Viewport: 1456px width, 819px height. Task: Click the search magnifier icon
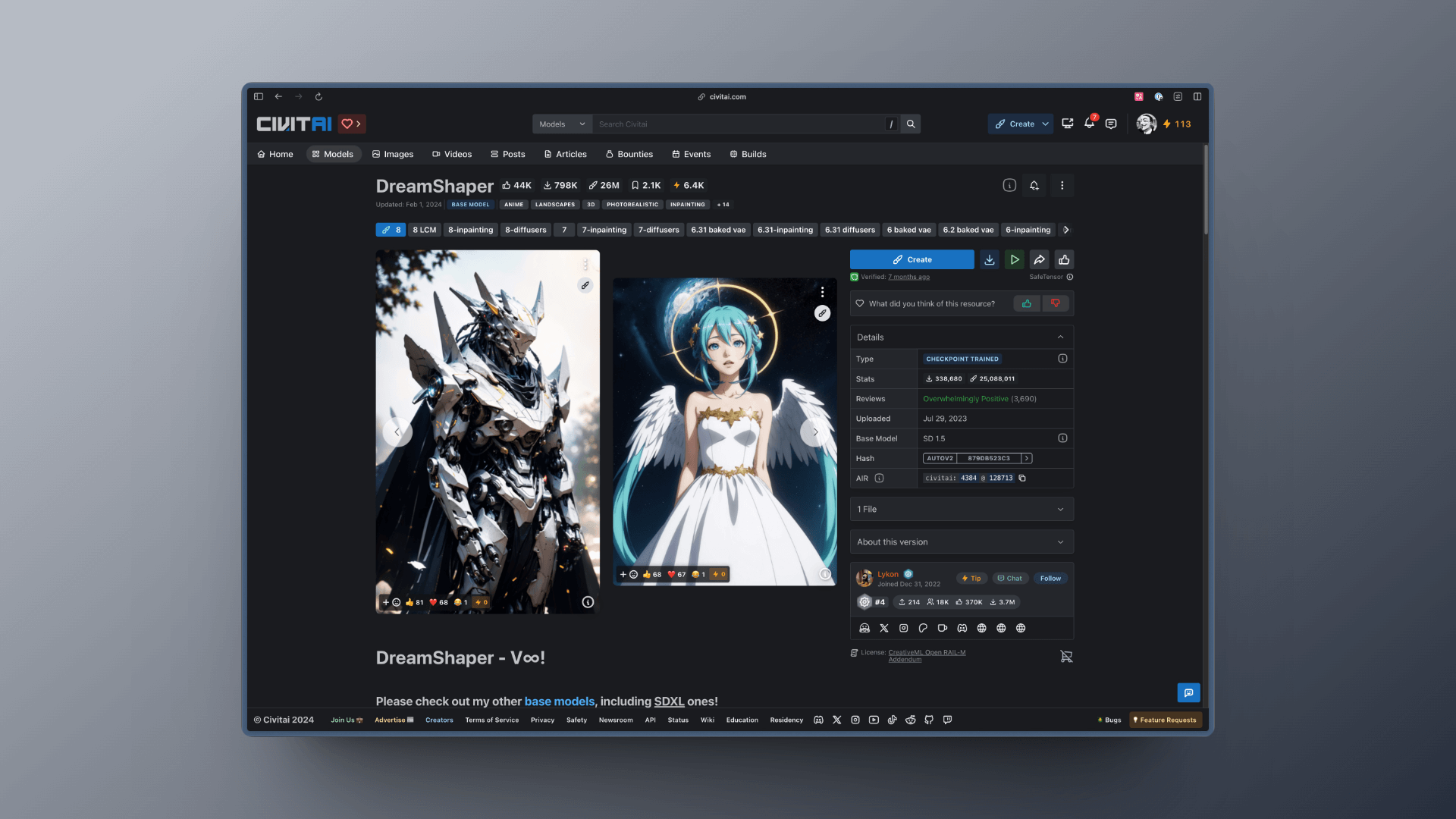[x=911, y=124]
